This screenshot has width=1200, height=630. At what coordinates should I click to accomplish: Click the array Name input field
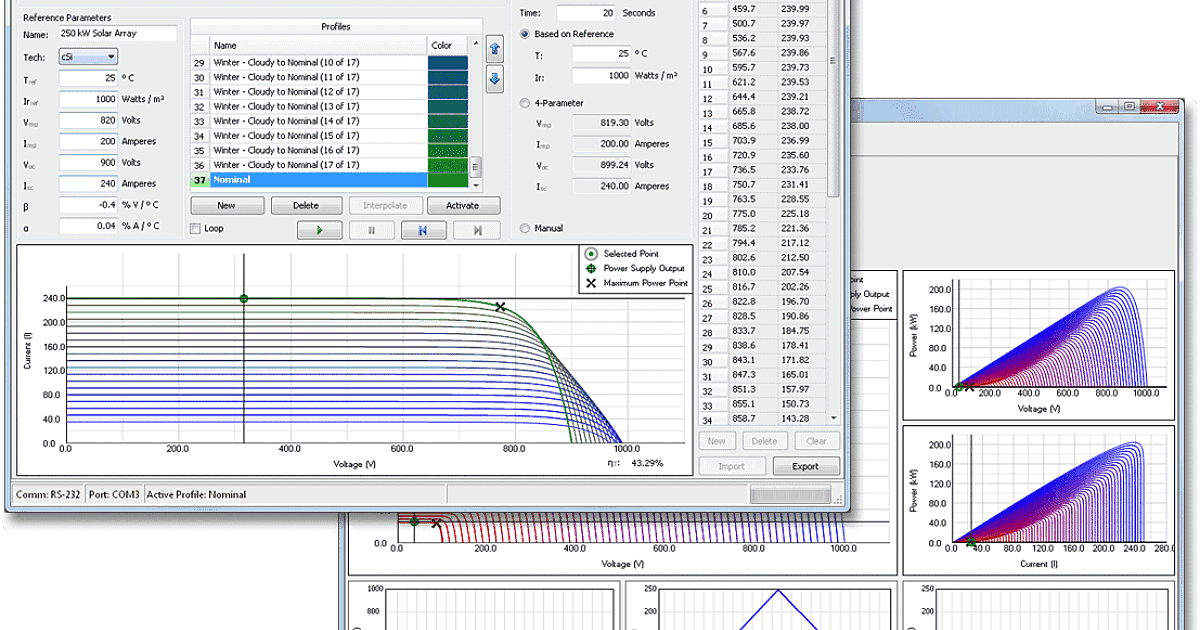(117, 35)
